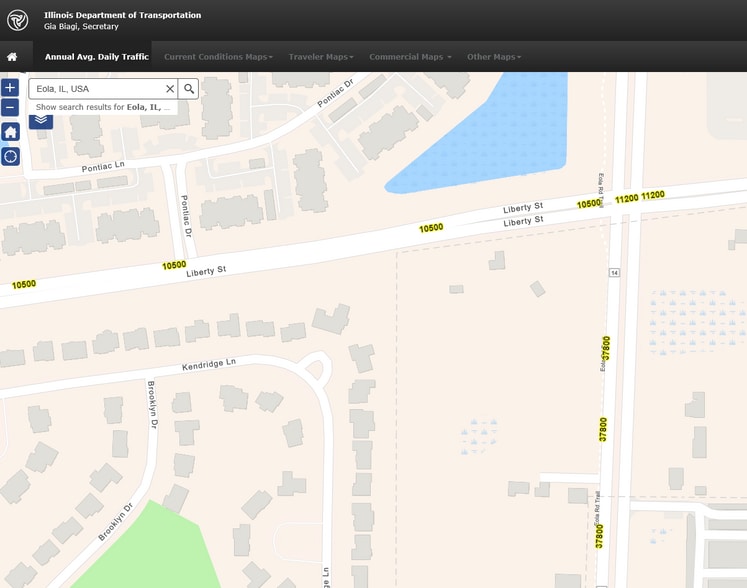Click the 10500 label near Pontiac Dr

pos(174,265)
